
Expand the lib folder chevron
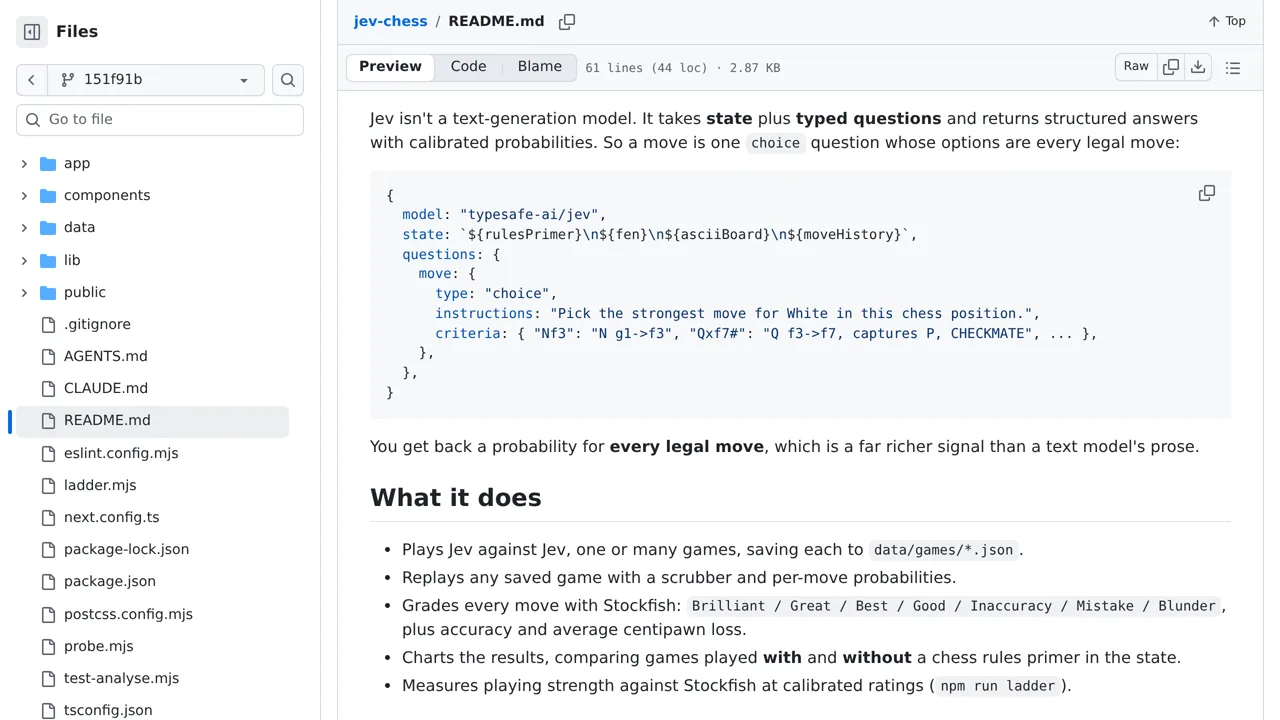[x=24, y=260]
